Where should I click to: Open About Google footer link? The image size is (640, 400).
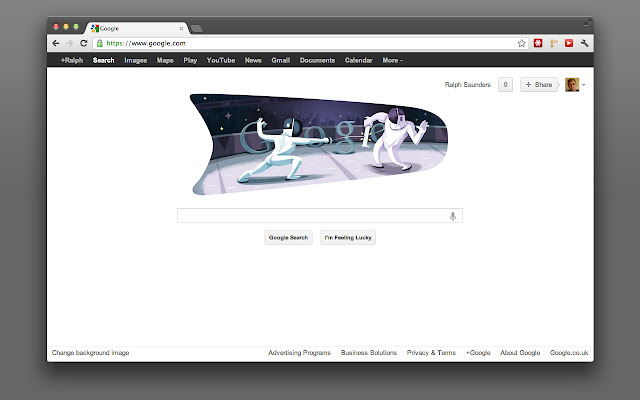point(520,353)
